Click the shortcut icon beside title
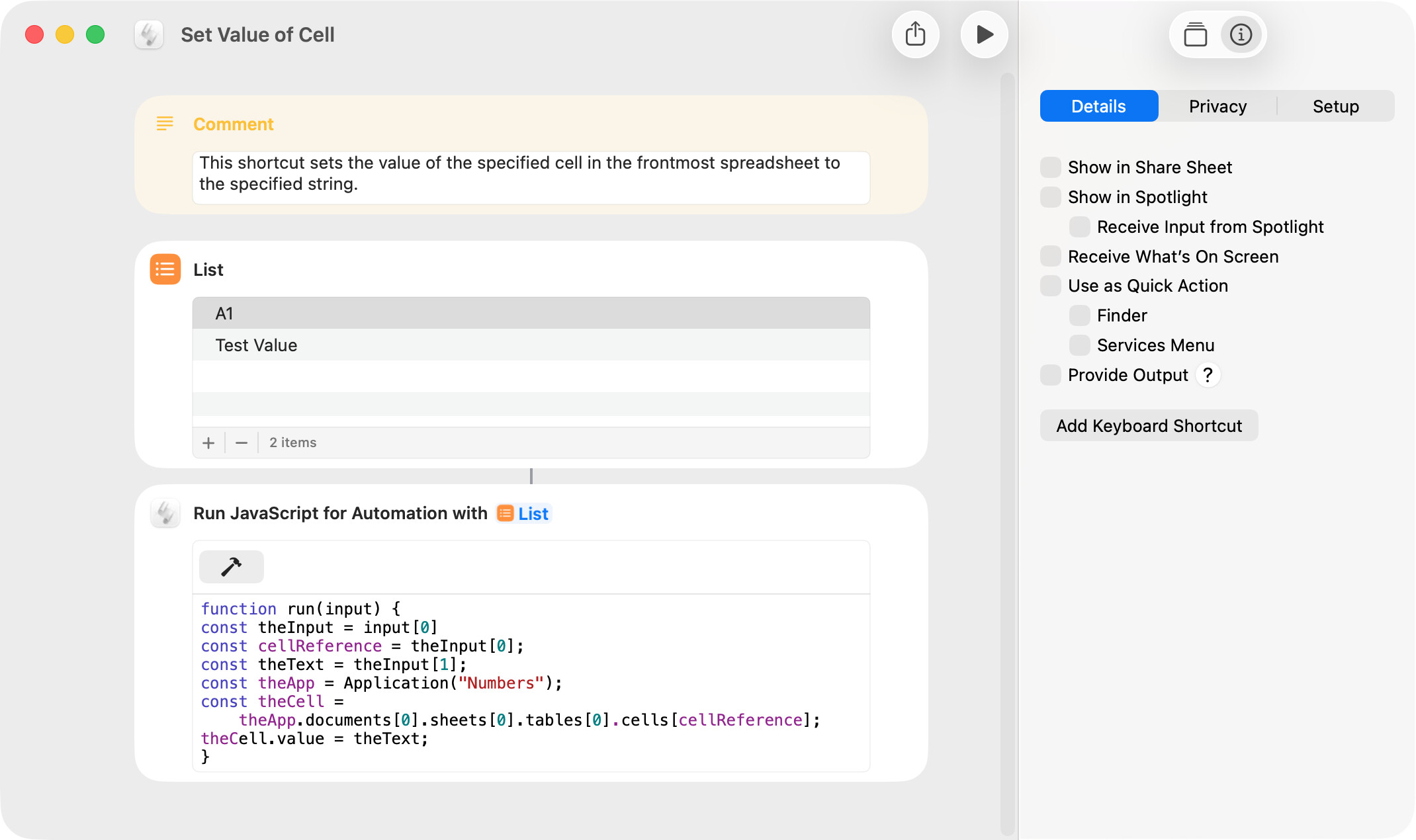This screenshot has height=840, width=1416. [x=149, y=34]
